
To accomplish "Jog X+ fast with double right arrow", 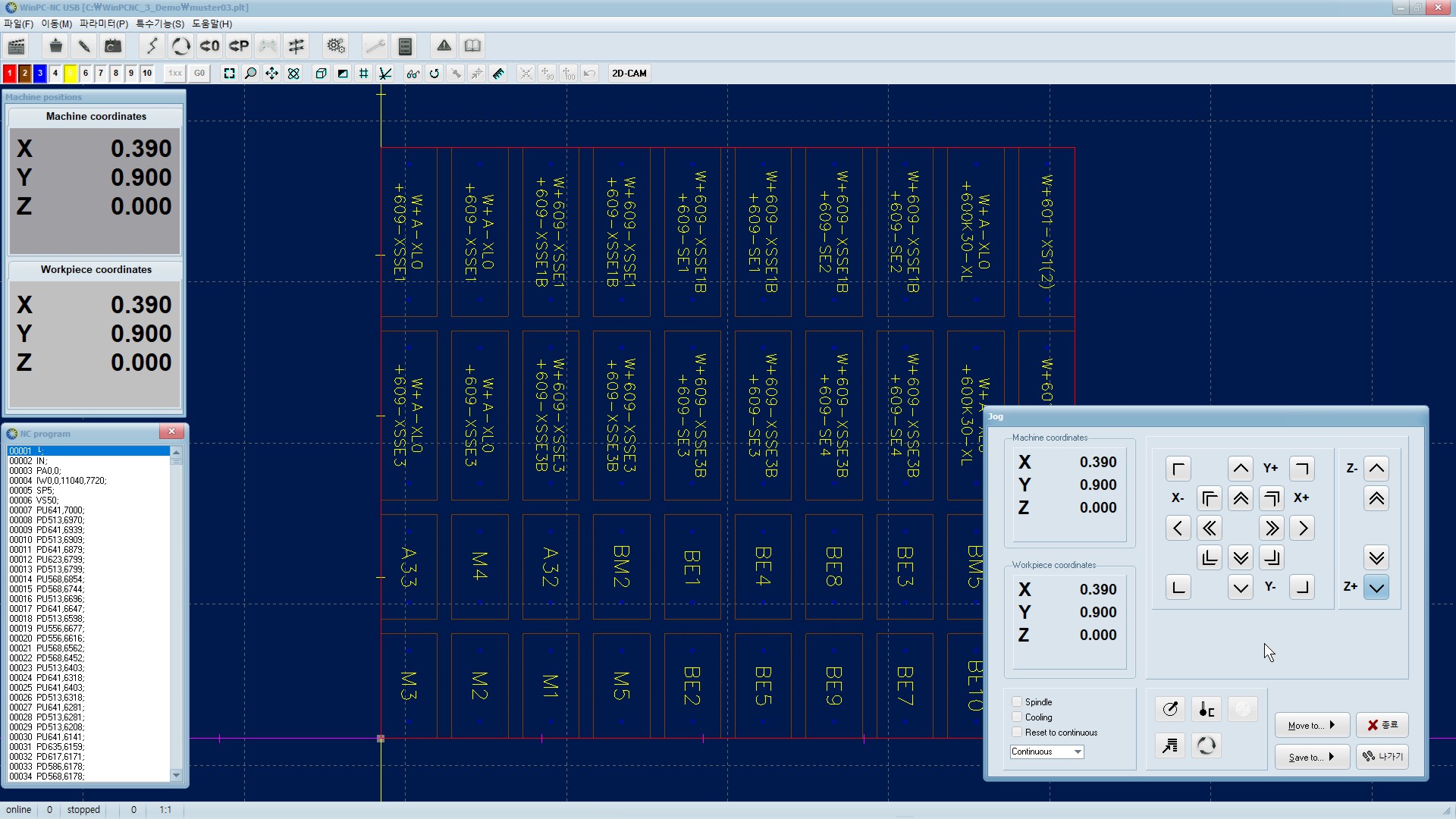I will [1272, 529].
